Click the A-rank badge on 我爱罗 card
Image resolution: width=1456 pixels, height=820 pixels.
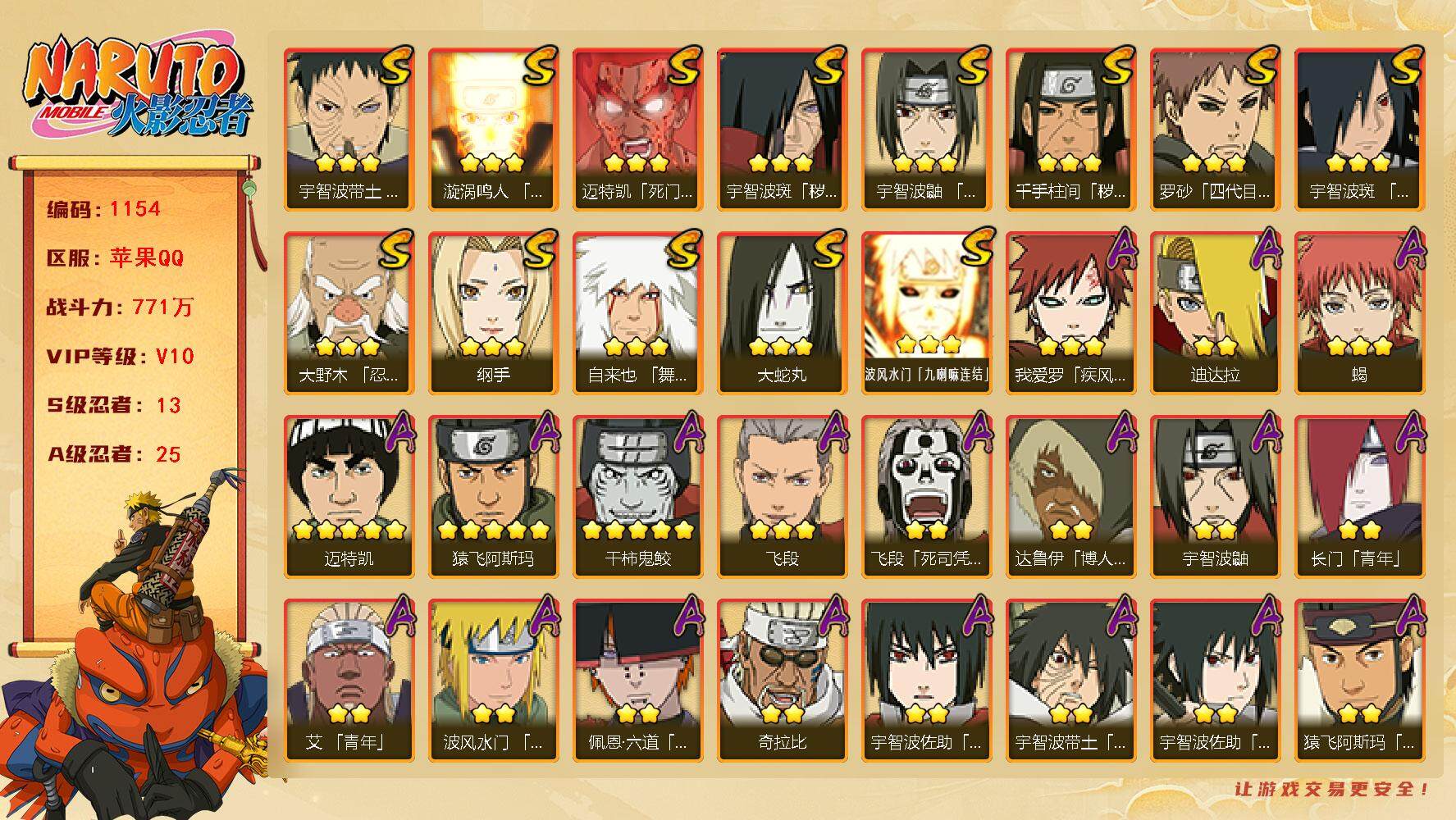[1120, 248]
